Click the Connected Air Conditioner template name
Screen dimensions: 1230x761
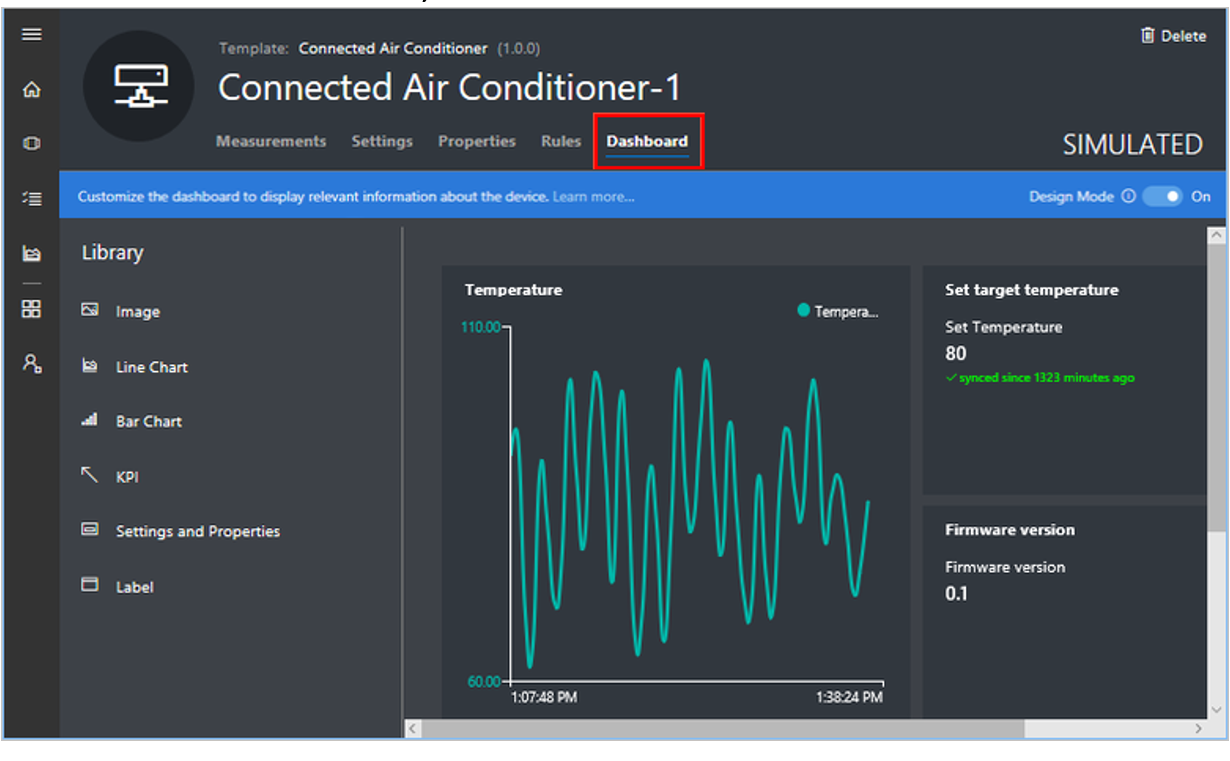tap(393, 48)
